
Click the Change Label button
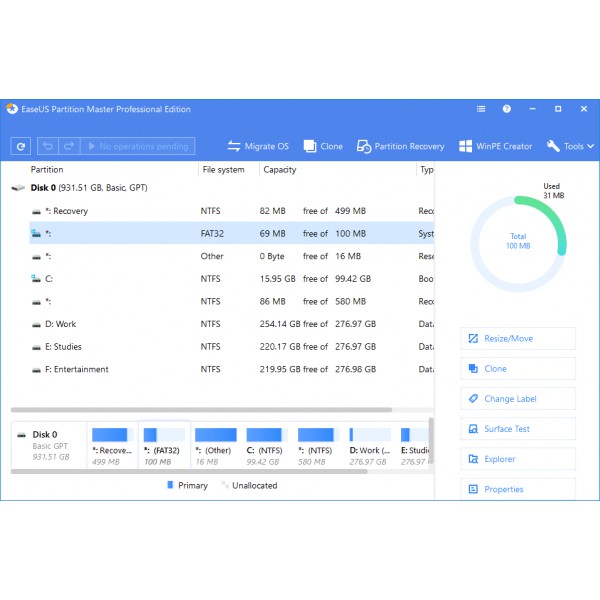point(518,399)
